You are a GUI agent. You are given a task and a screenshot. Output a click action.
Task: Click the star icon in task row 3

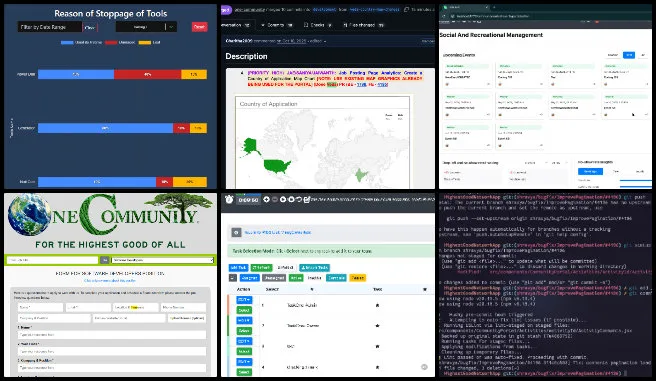377,346
